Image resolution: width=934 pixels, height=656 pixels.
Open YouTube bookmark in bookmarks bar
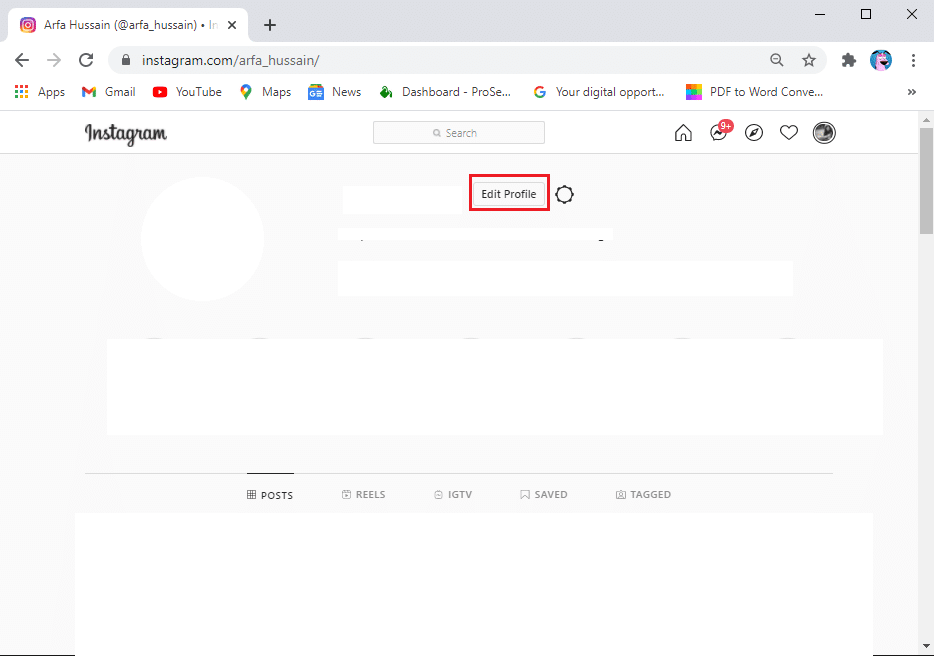point(187,92)
